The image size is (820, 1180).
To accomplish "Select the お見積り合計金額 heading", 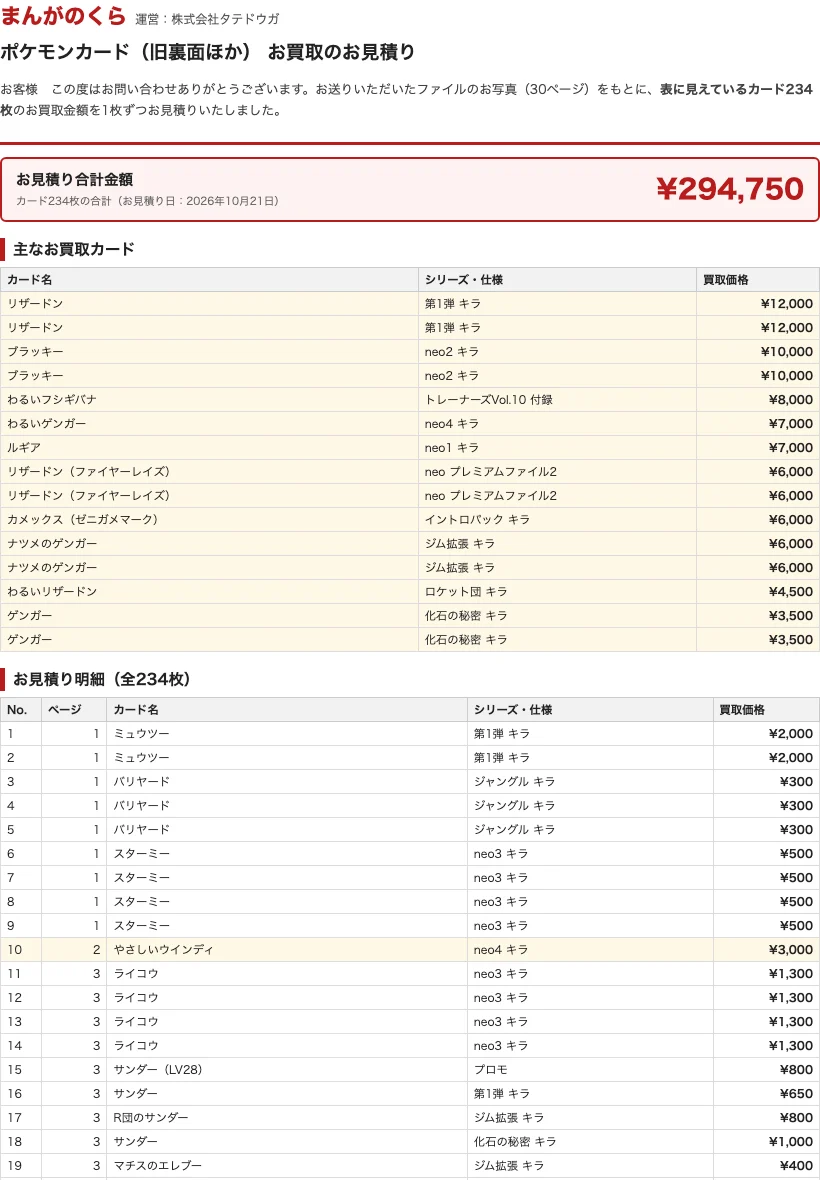I will 74,179.
